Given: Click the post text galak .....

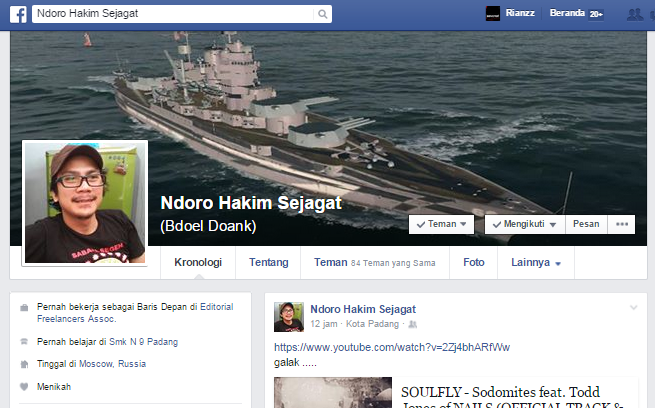Looking at the screenshot, I should tap(295, 362).
